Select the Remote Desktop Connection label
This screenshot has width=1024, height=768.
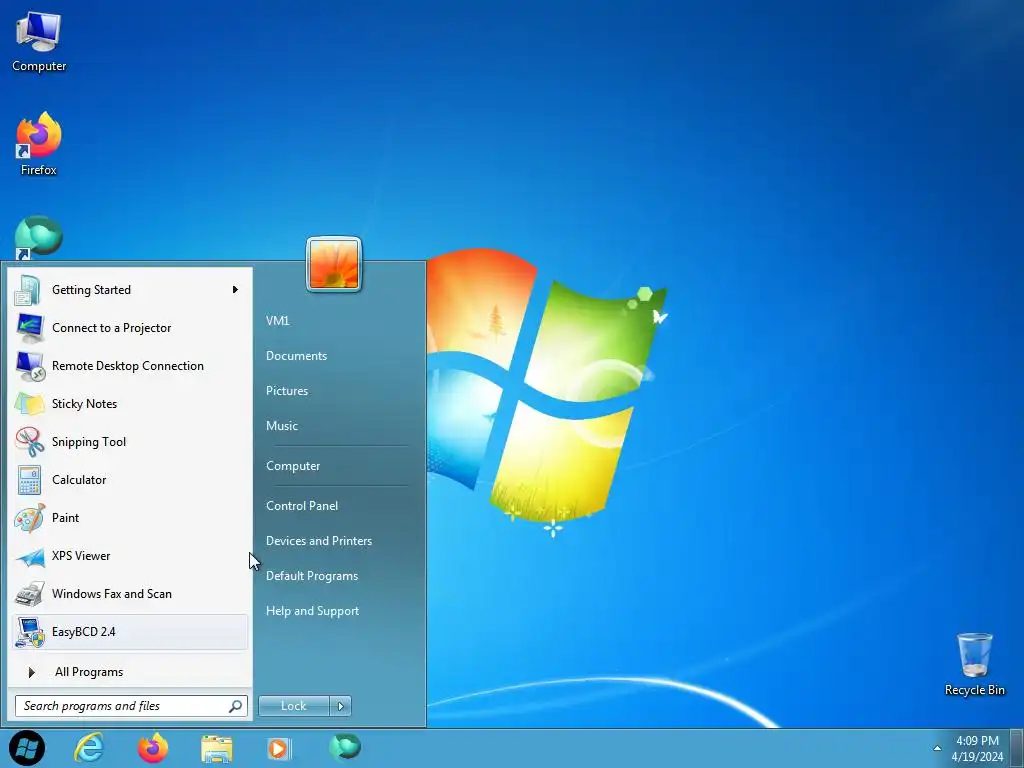coord(128,366)
